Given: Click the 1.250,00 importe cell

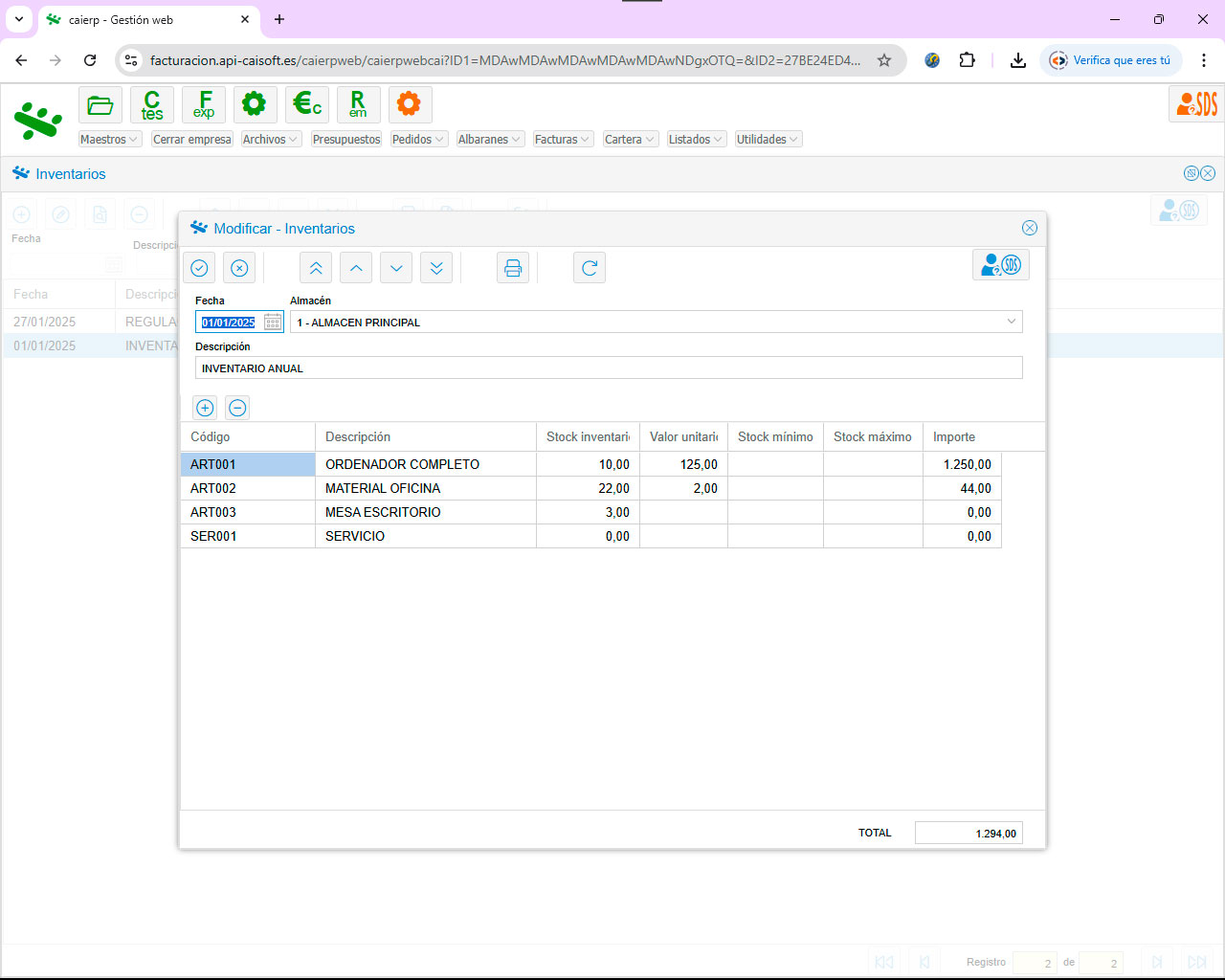Looking at the screenshot, I should click(x=962, y=464).
